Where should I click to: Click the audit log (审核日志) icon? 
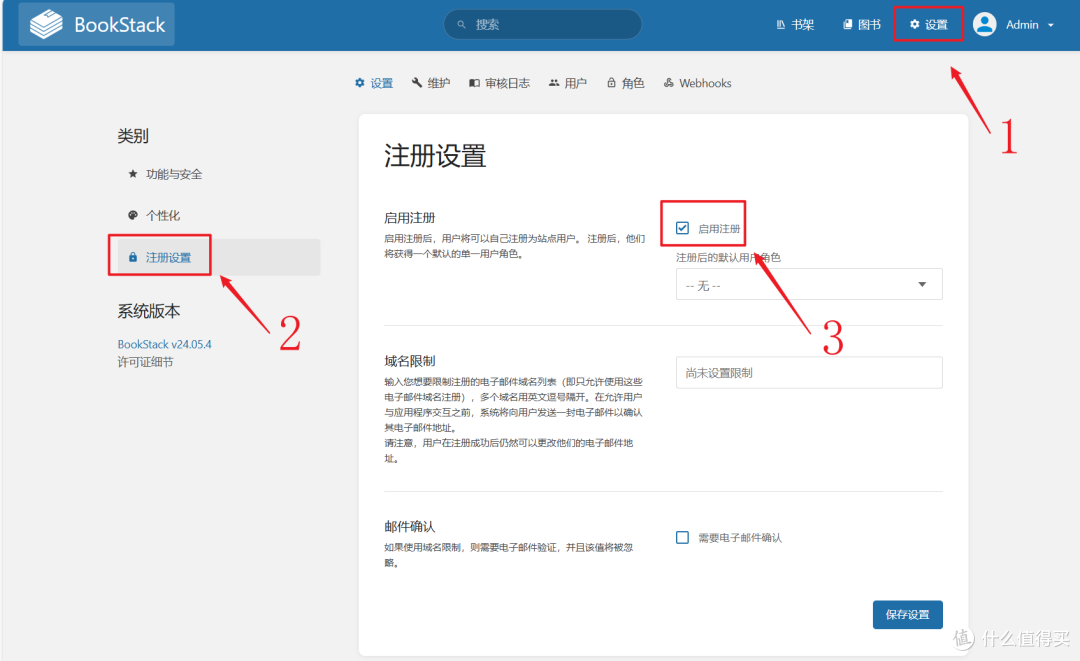pyautogui.click(x=474, y=83)
